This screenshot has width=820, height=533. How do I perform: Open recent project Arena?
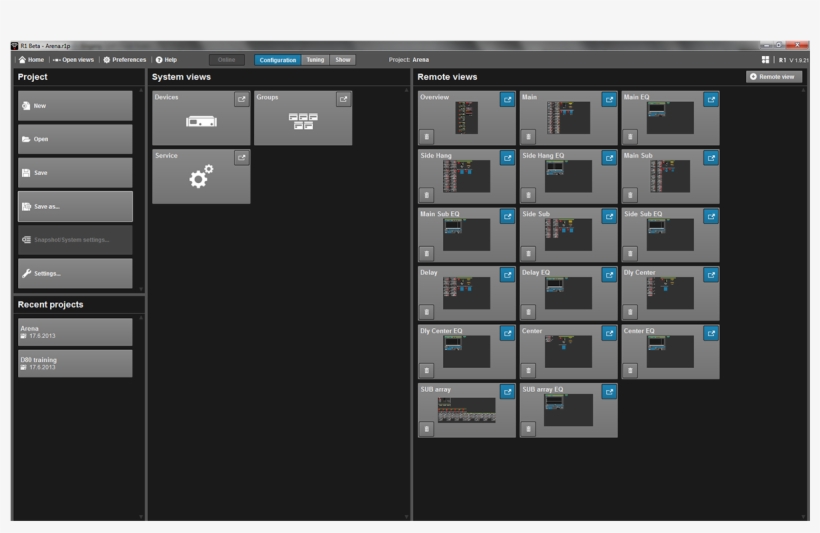coord(75,332)
